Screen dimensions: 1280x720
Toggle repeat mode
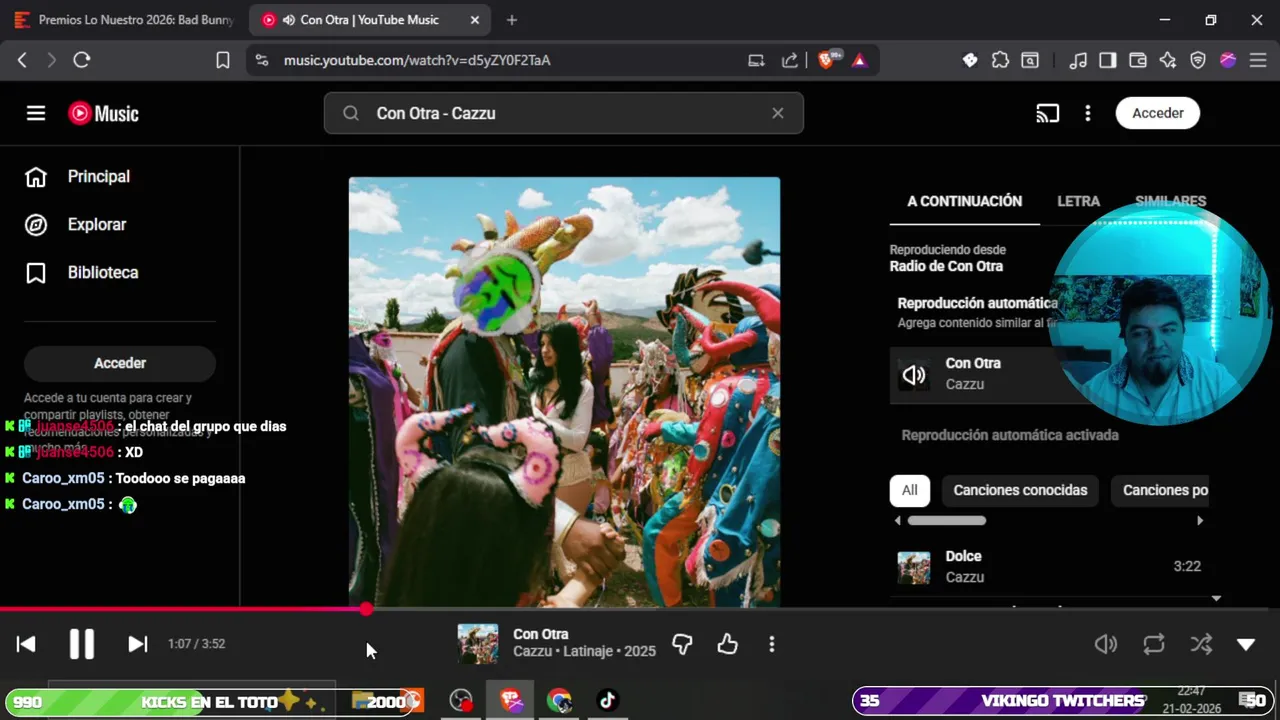[x=1154, y=644]
